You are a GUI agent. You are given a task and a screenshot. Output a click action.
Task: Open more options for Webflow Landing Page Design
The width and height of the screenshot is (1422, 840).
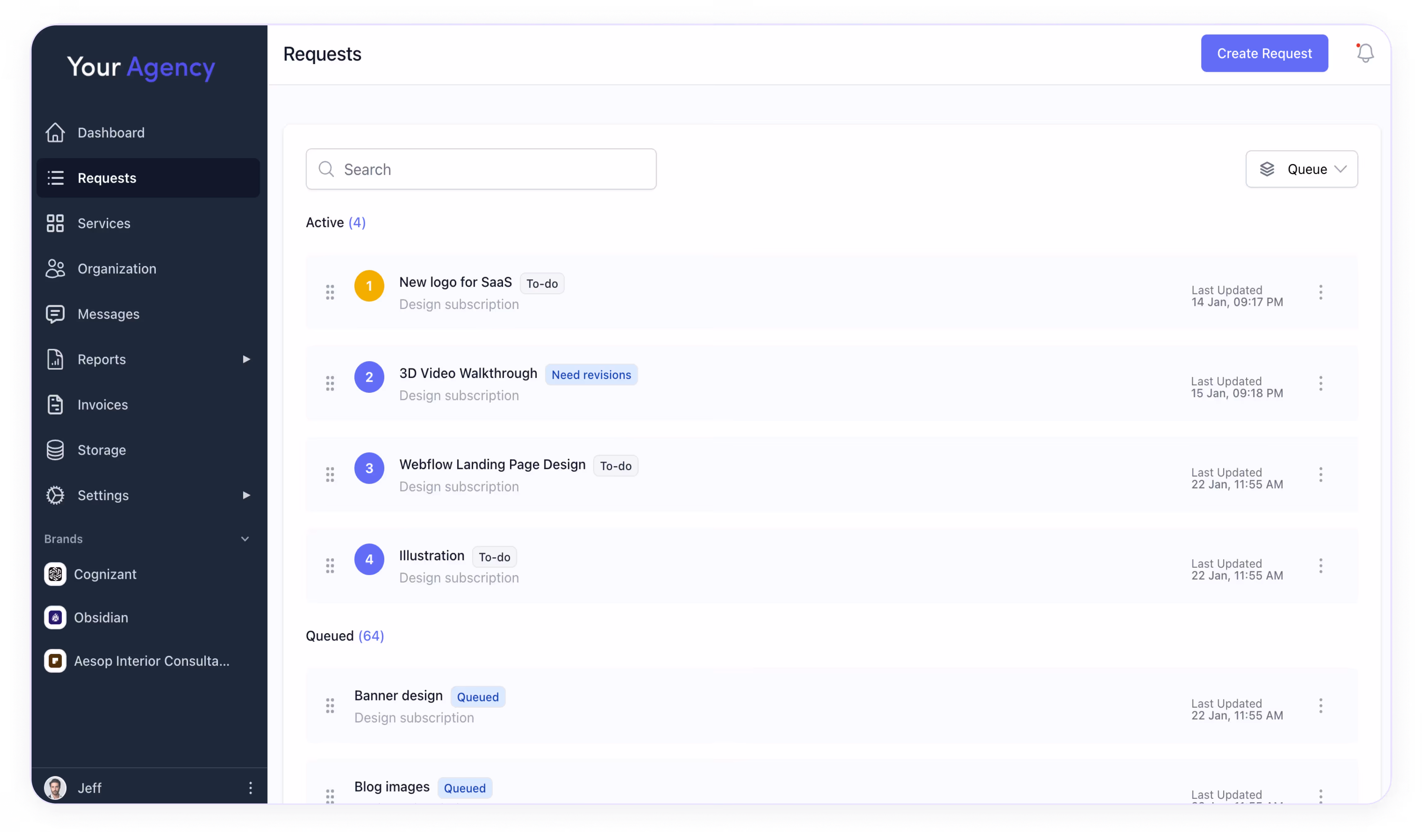1321,474
